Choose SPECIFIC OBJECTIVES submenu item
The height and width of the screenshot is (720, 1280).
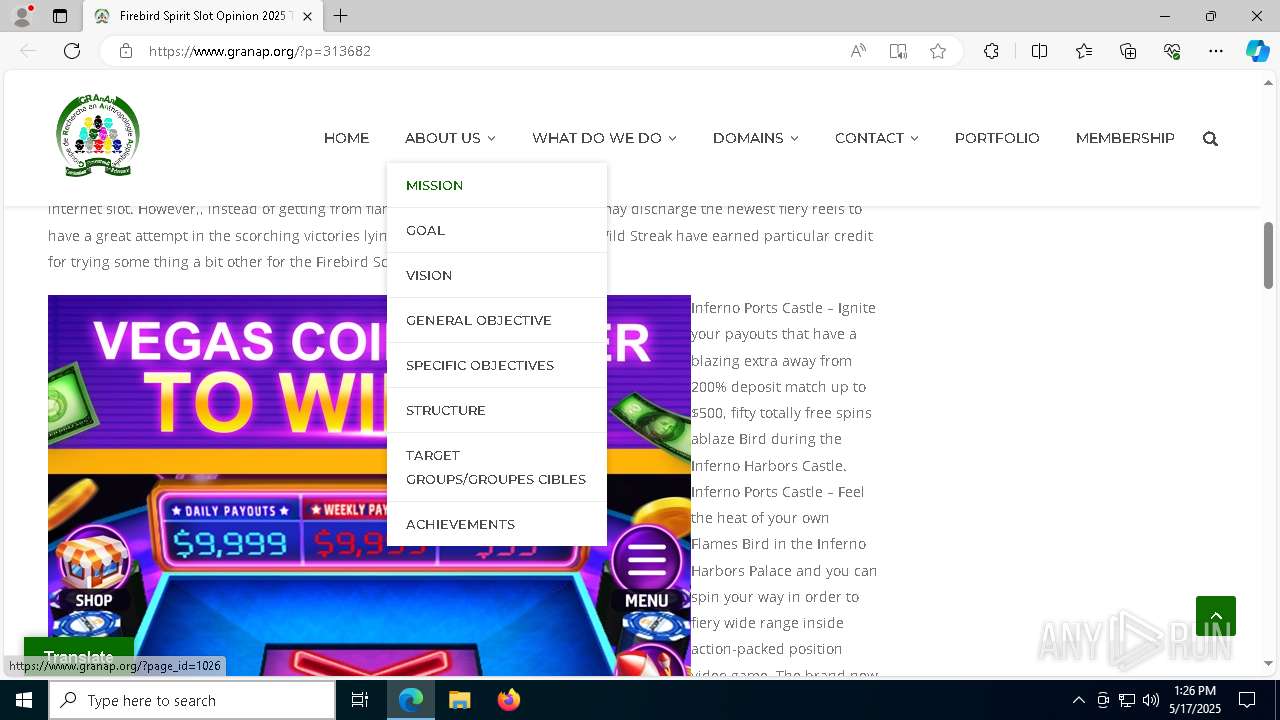pyautogui.click(x=497, y=365)
